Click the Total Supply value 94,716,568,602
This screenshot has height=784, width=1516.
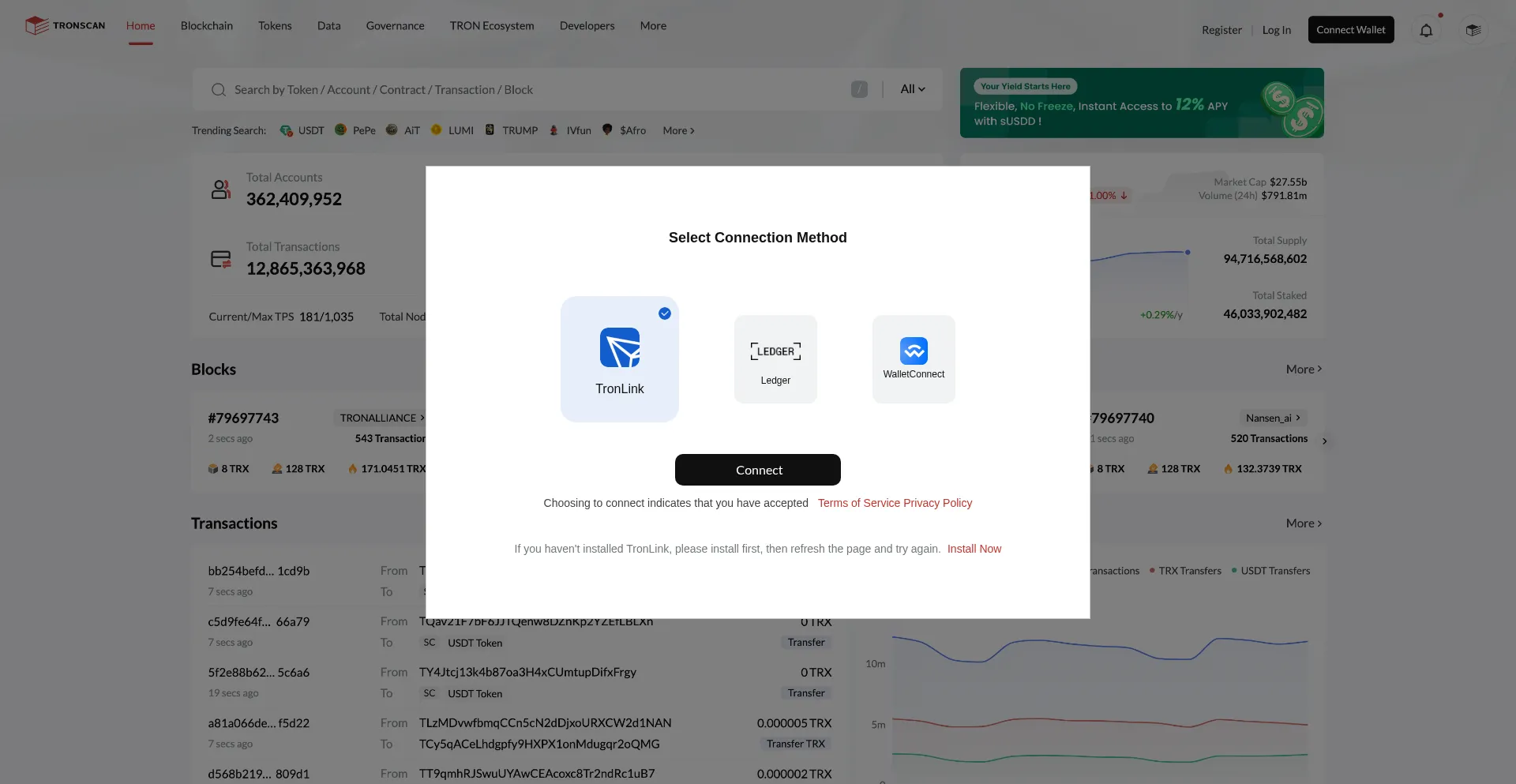[1265, 259]
